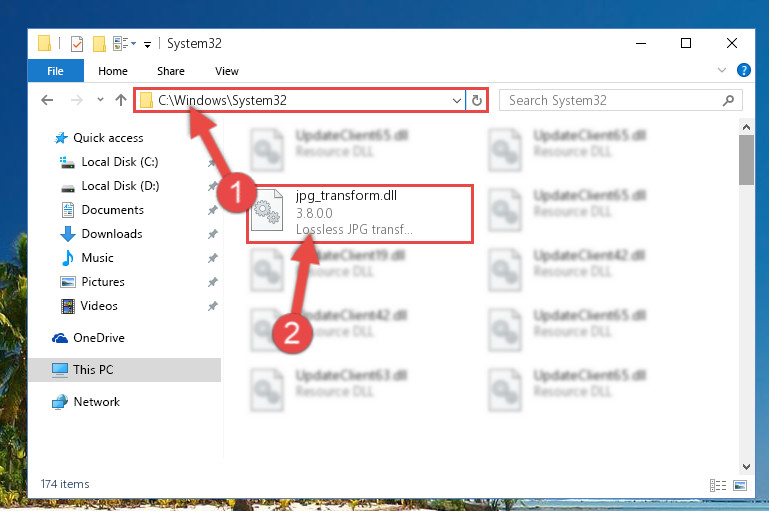Open recent locations dropdown arrow
This screenshot has width=769, height=511.
pos(100,100)
